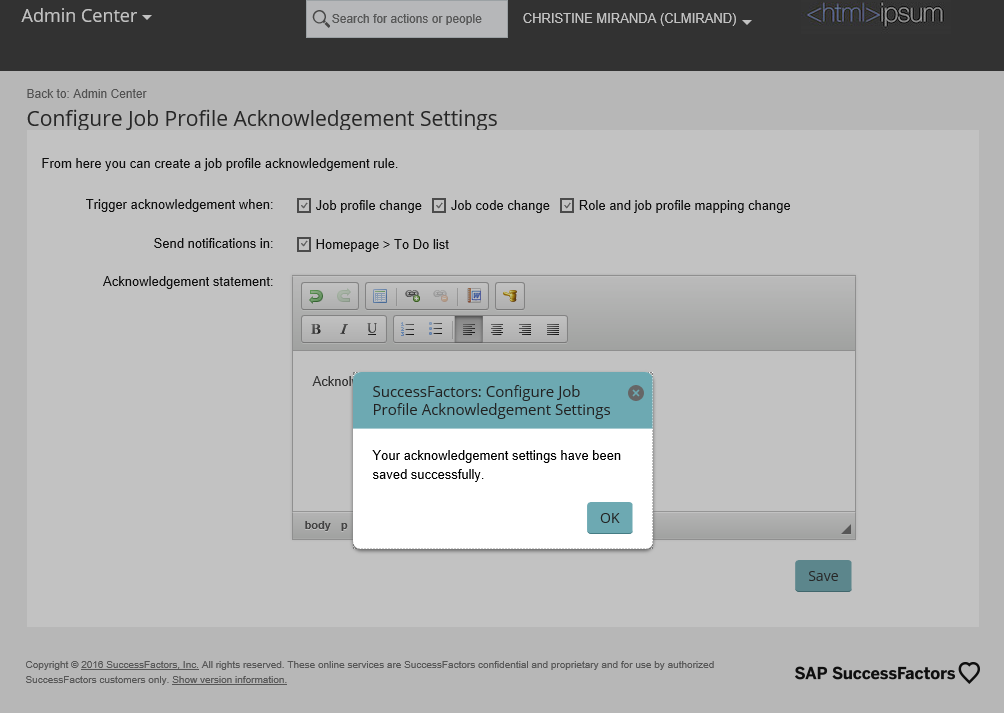
Task: Click the remove link icon
Action: [x=441, y=296]
